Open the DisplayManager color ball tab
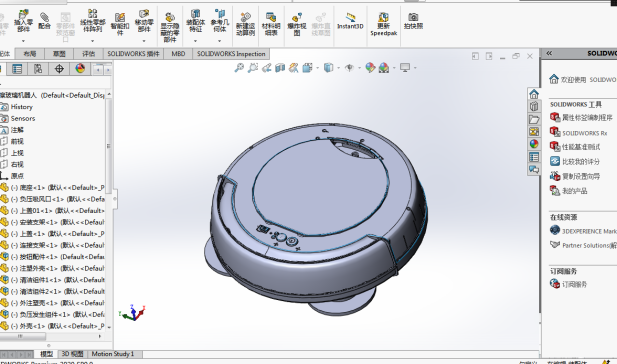This screenshot has height=364, width=617. 80,69
